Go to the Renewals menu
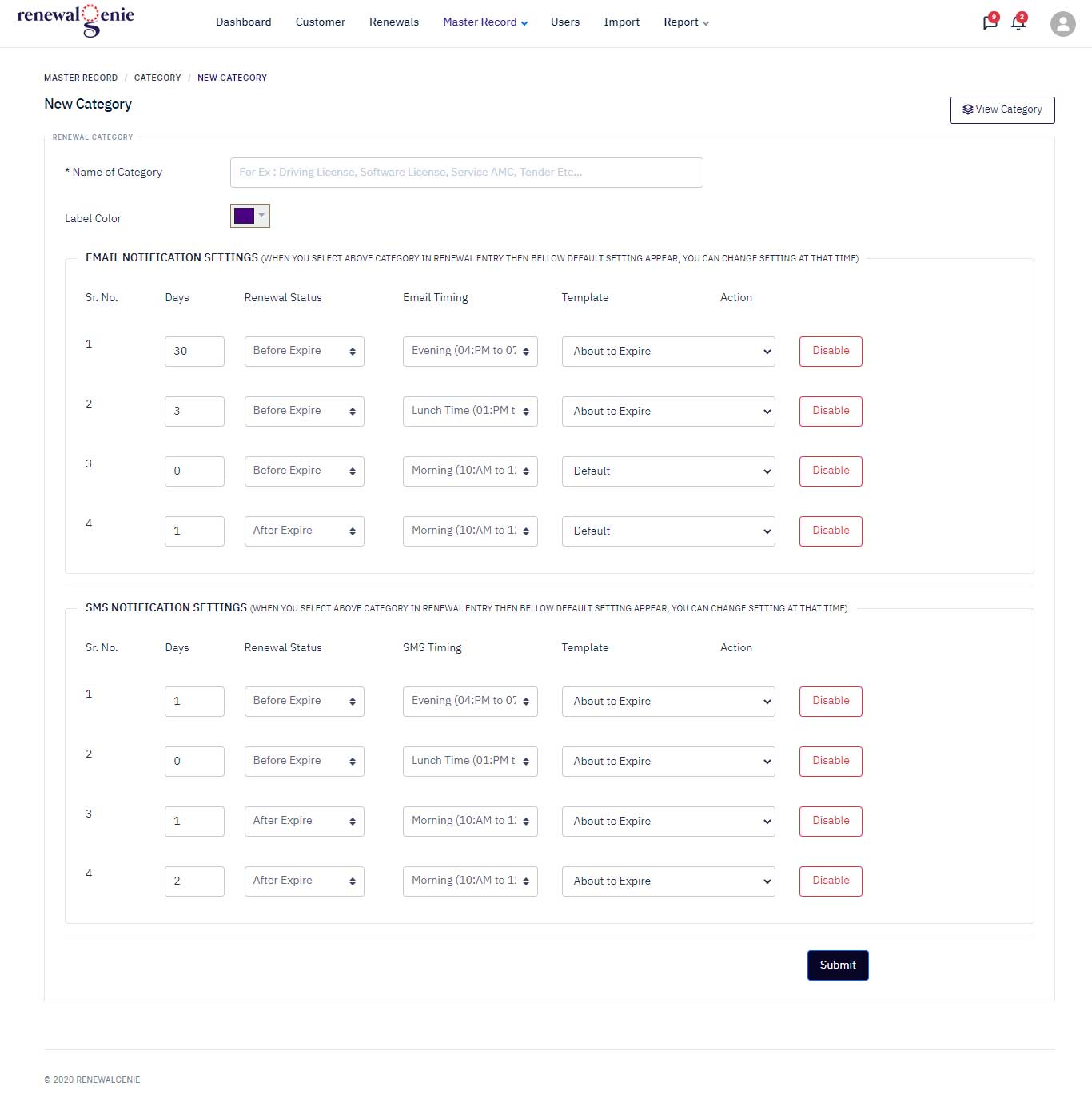Screen dimensions: 1092x1110 (394, 22)
